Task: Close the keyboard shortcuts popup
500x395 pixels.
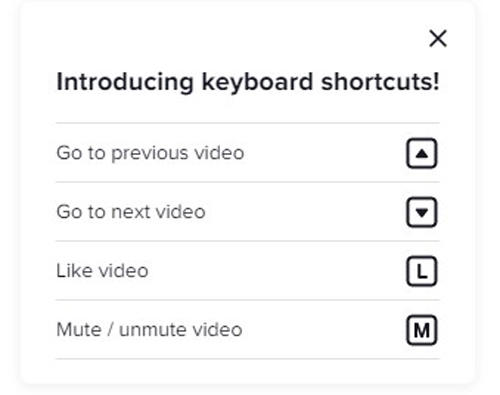Action: (438, 39)
